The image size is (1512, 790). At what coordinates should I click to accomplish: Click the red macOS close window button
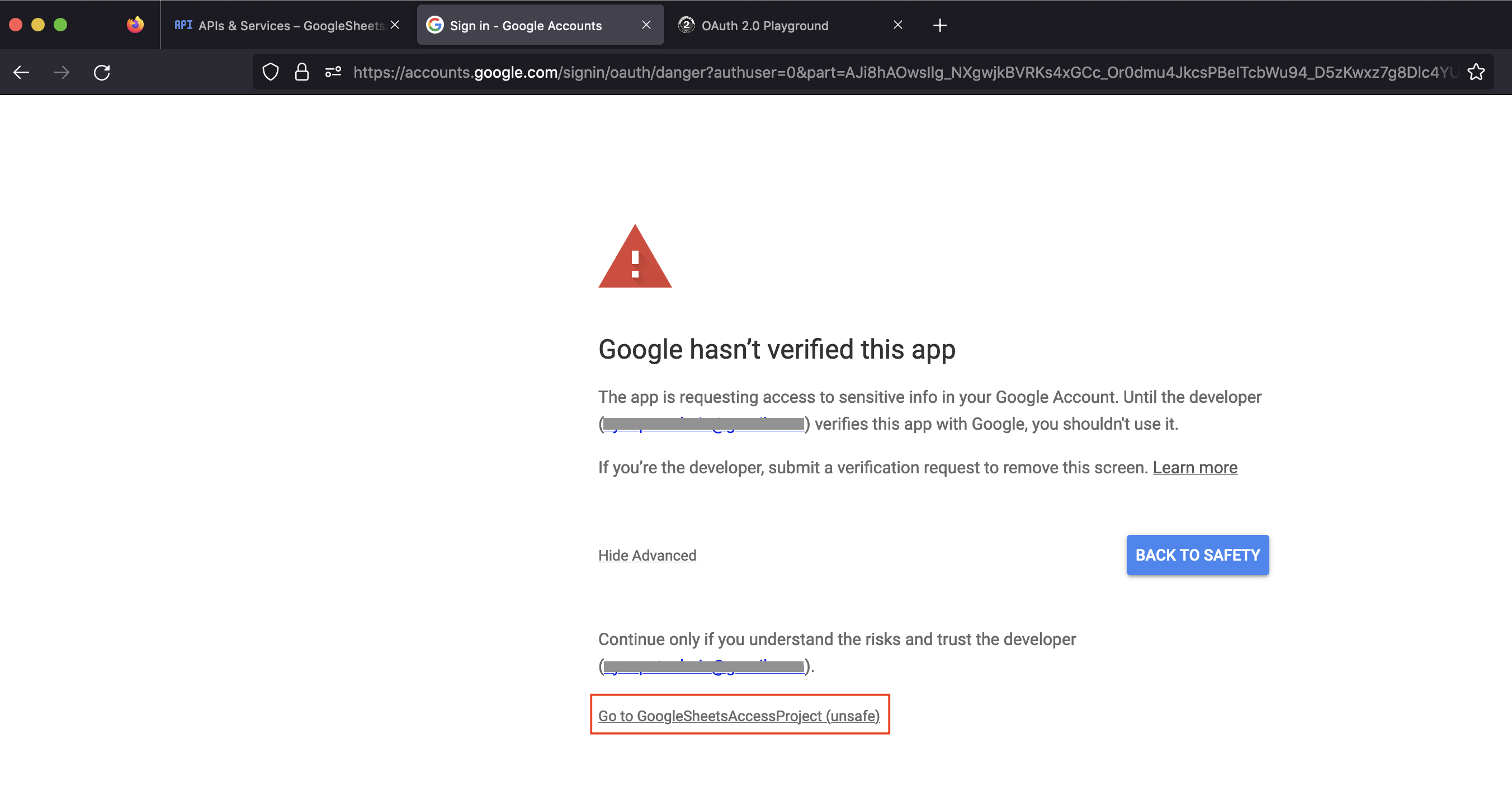click(16, 25)
